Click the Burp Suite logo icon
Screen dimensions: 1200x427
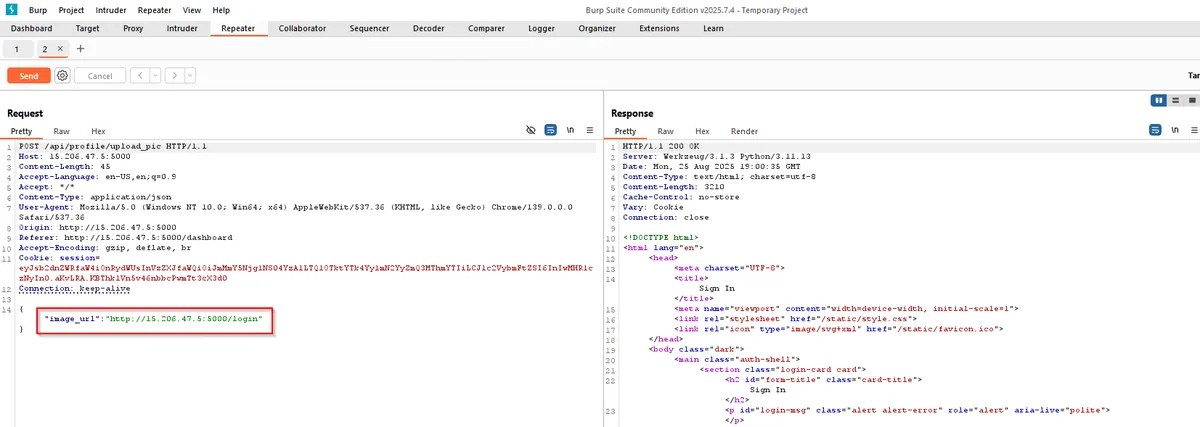[x=13, y=9]
